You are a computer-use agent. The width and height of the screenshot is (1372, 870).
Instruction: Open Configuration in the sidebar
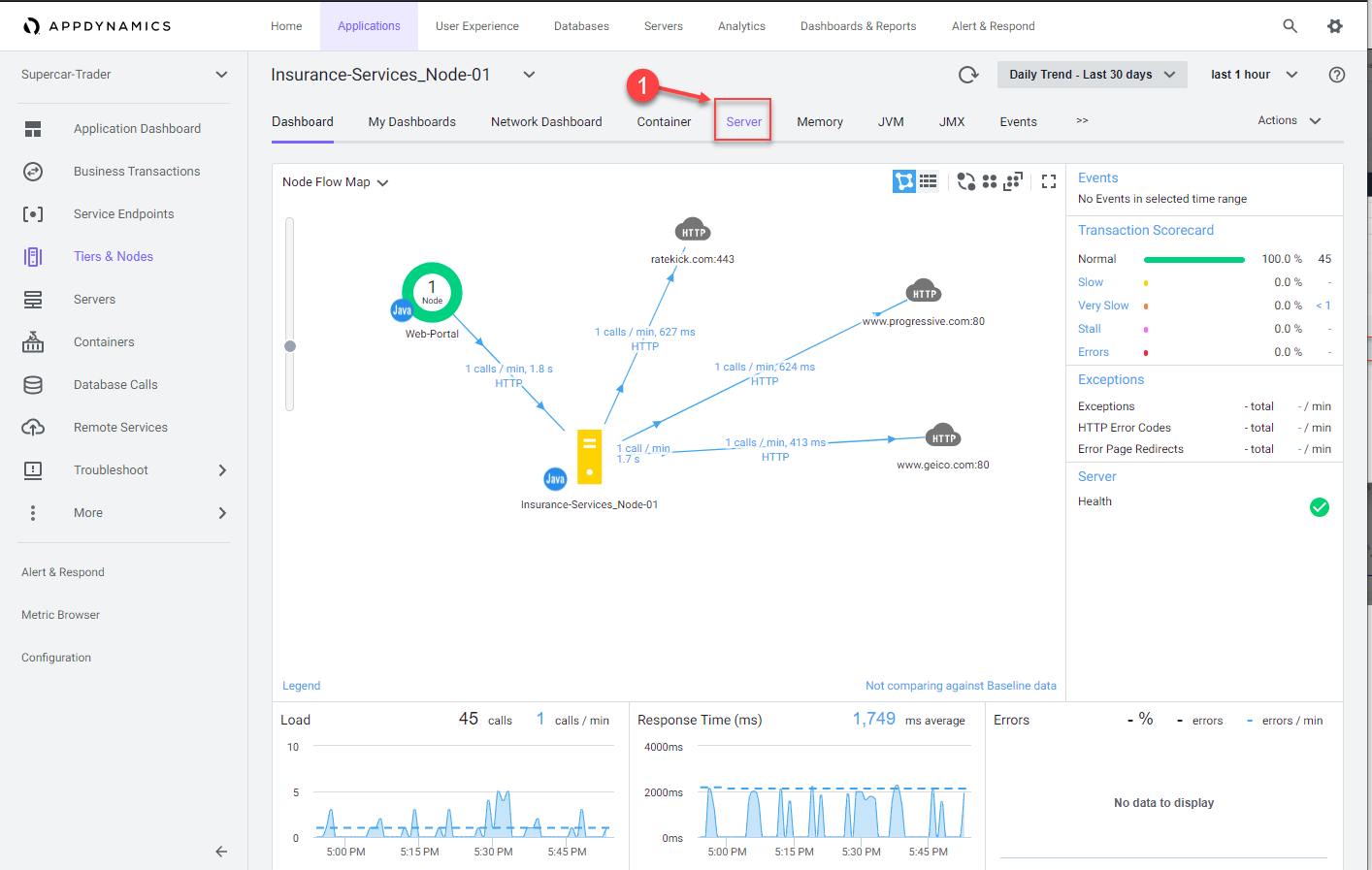click(56, 658)
